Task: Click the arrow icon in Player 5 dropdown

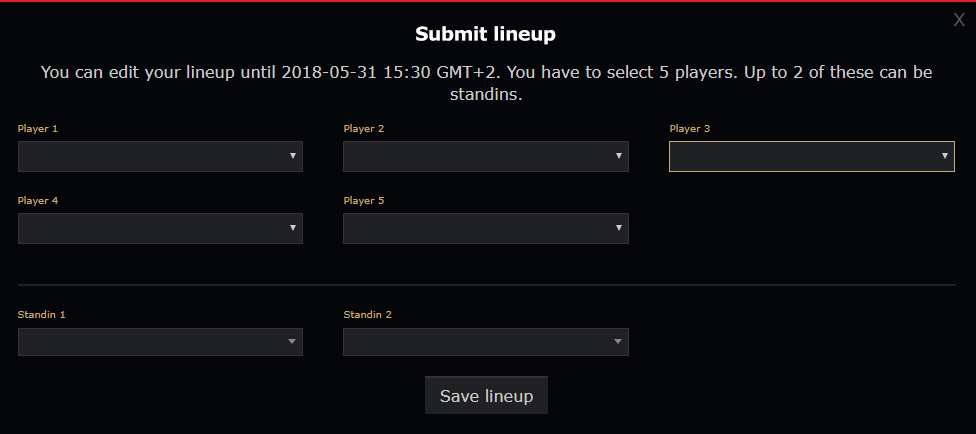Action: [619, 228]
